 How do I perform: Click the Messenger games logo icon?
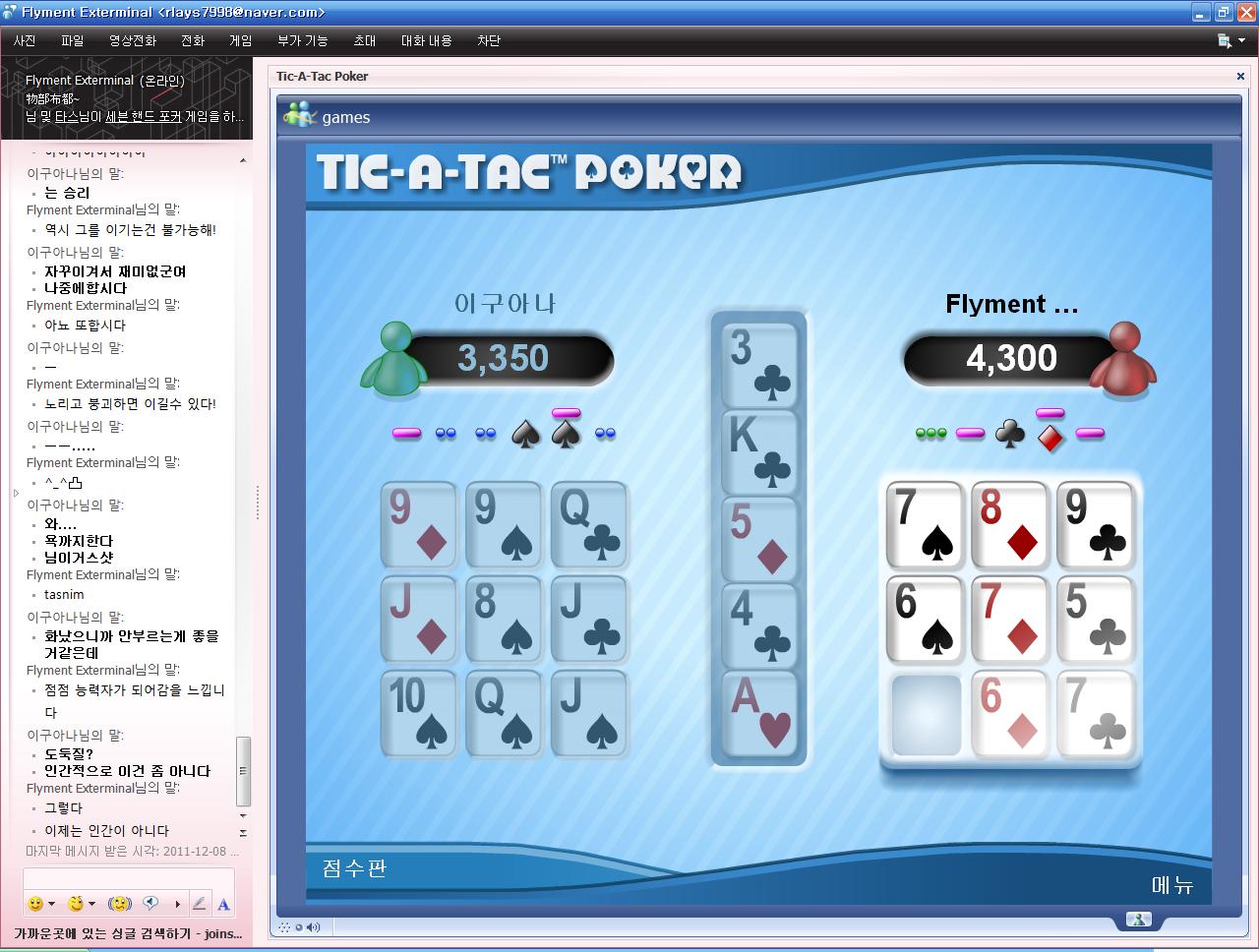click(x=299, y=115)
